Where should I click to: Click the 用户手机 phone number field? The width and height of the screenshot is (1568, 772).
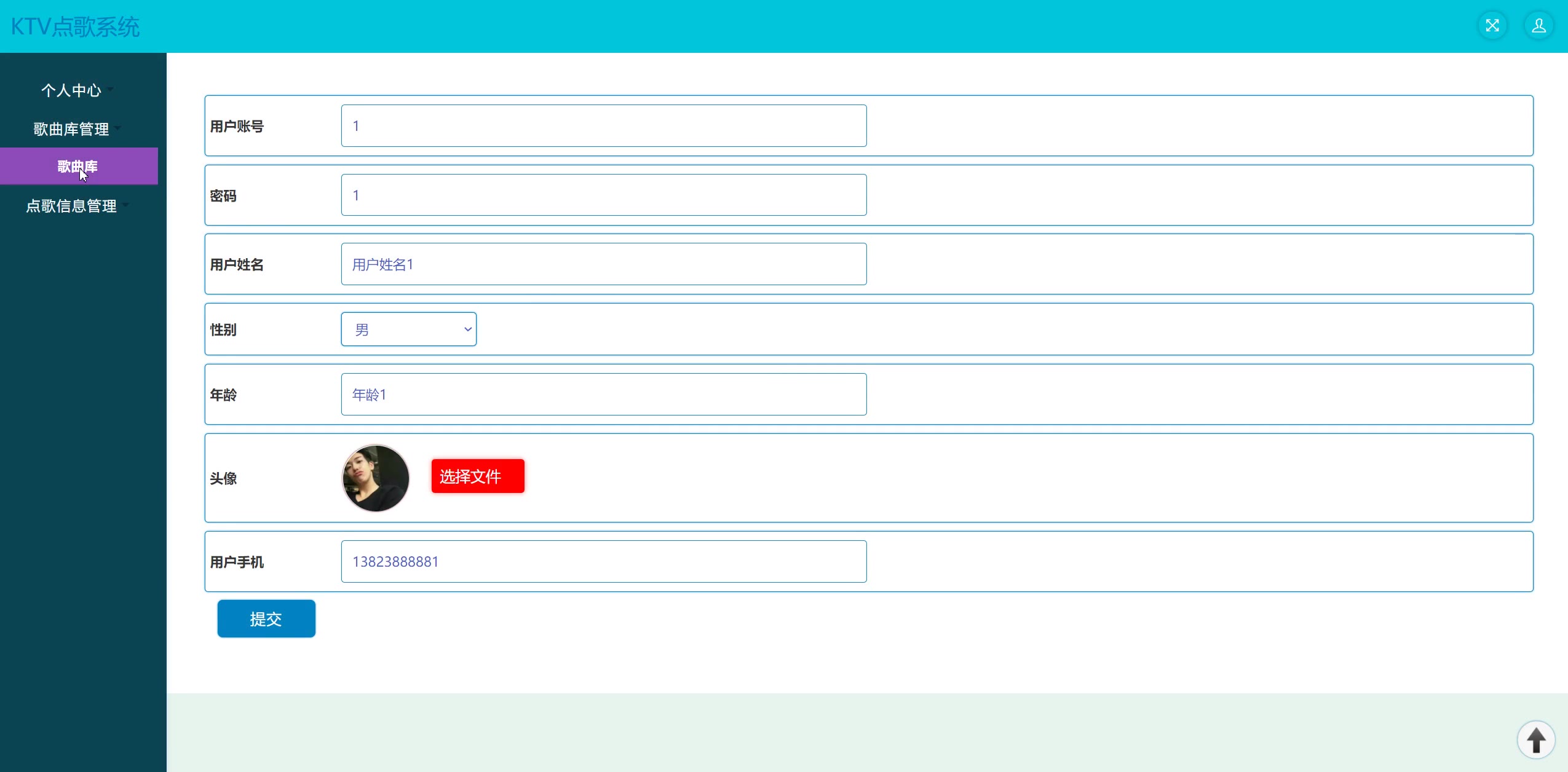tap(603, 562)
